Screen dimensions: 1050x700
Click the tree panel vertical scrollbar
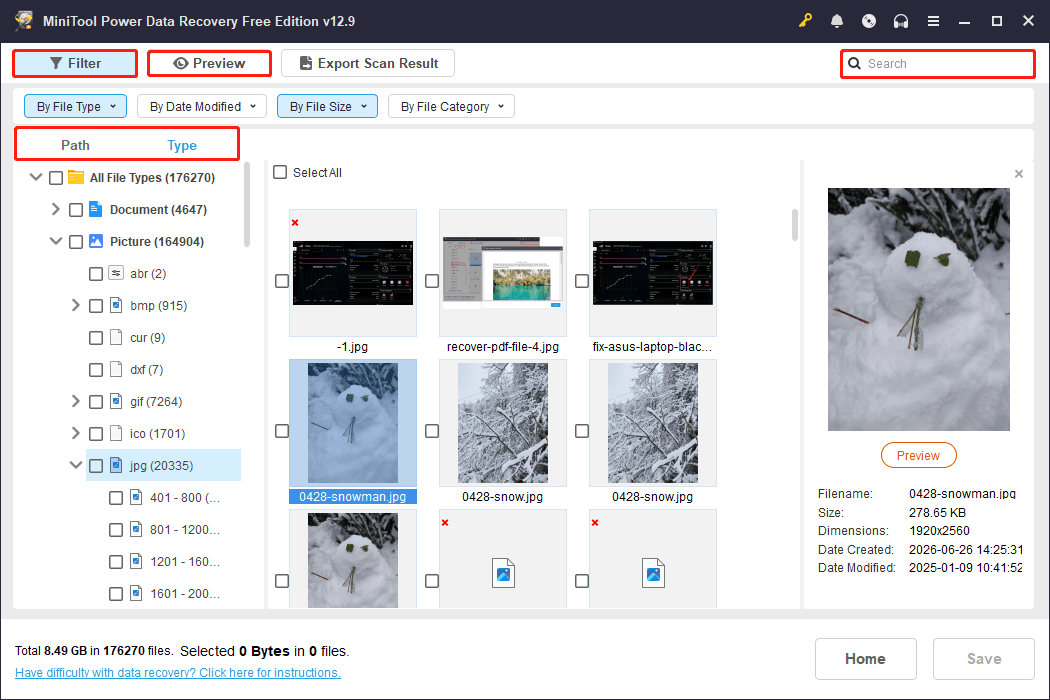click(x=246, y=204)
